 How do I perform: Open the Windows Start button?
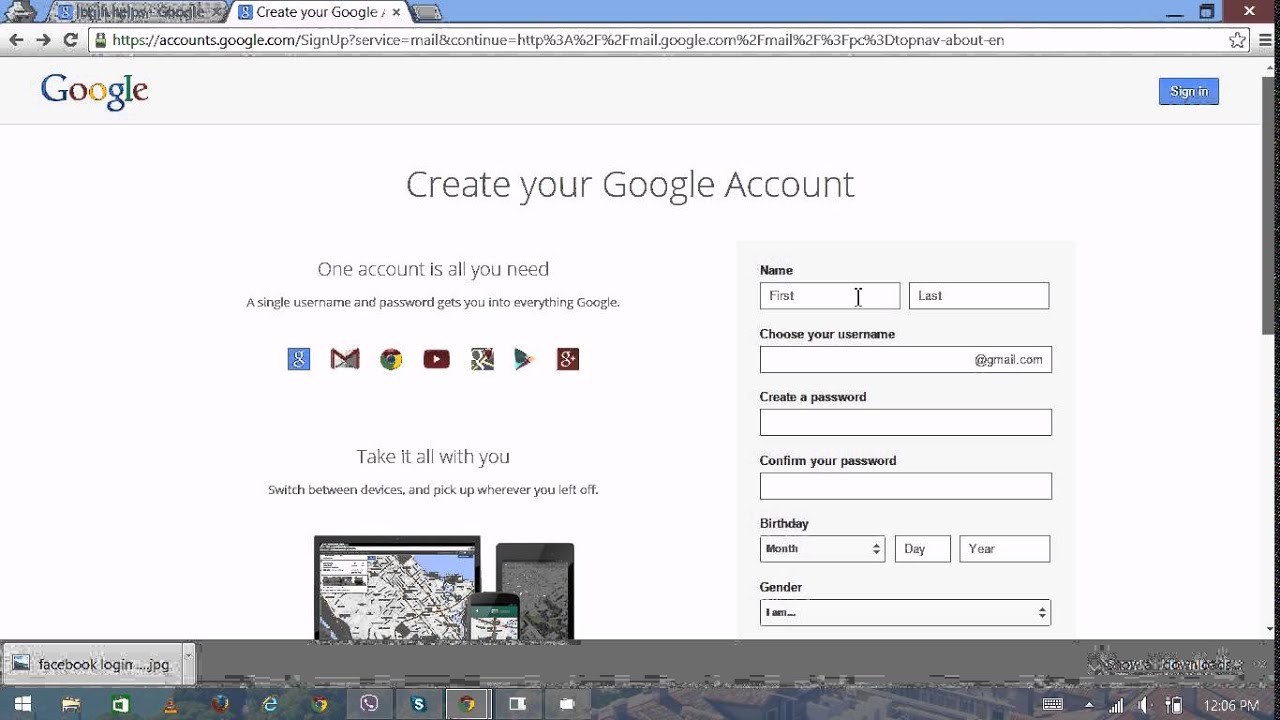tap(23, 704)
